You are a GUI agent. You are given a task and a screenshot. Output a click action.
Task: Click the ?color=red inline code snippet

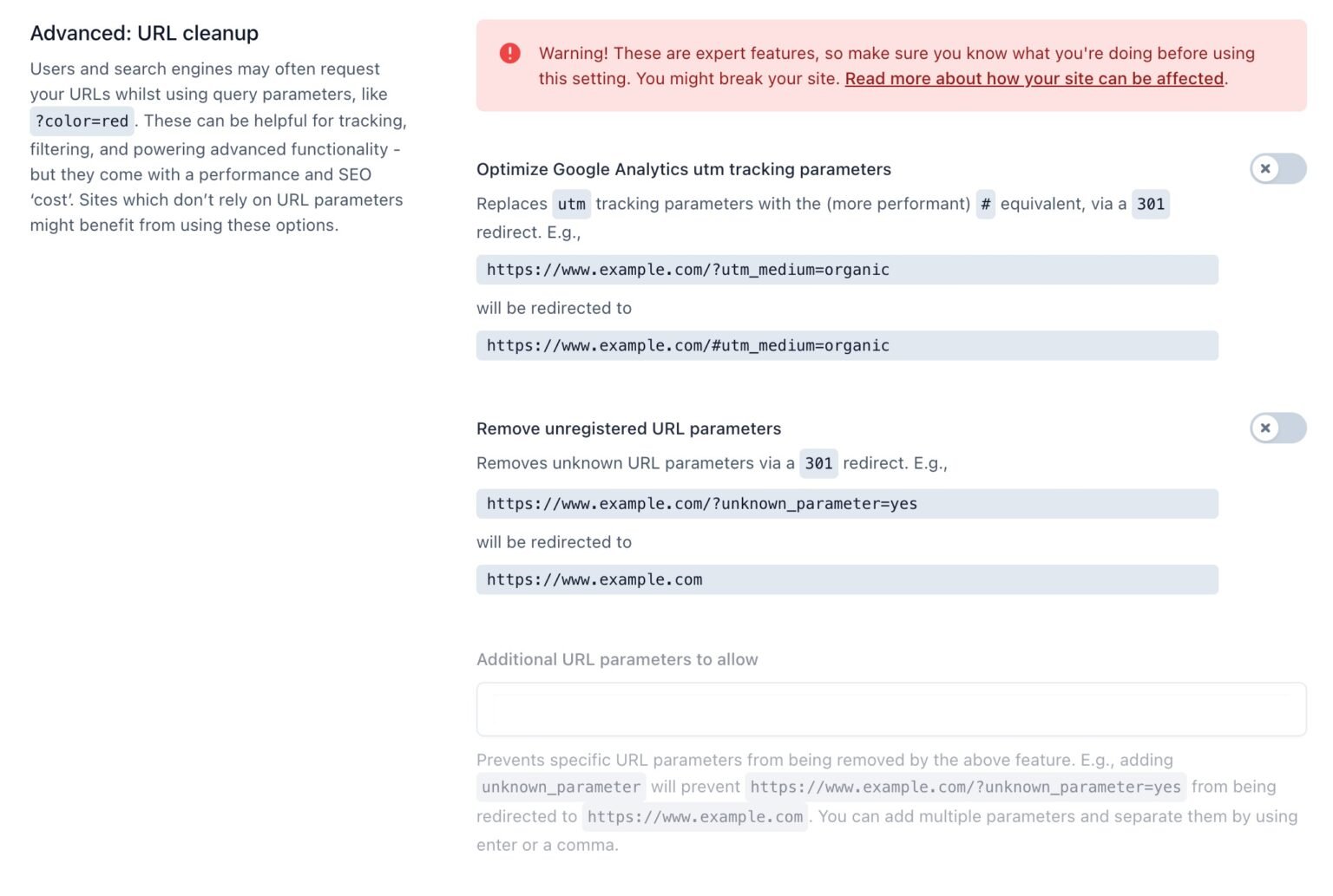pyautogui.click(x=82, y=121)
